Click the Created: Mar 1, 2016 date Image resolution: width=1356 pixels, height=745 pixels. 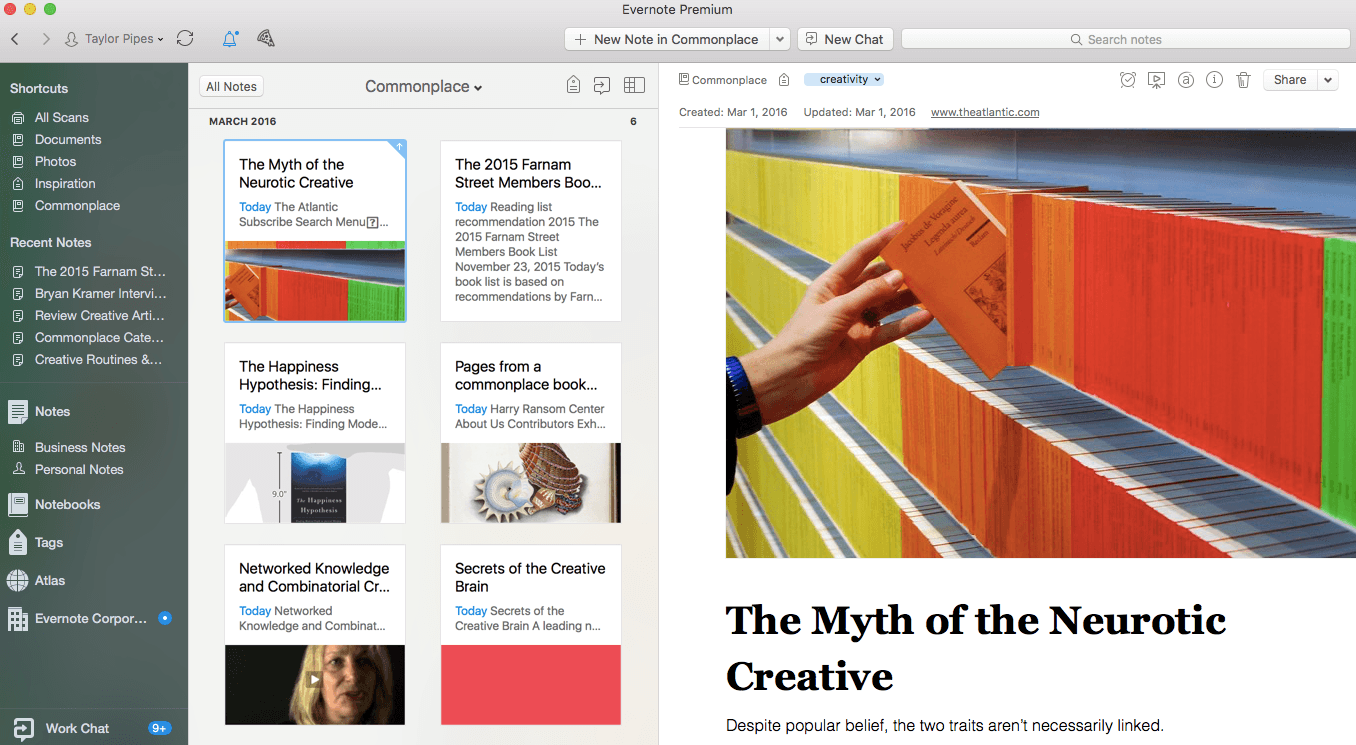click(x=733, y=112)
